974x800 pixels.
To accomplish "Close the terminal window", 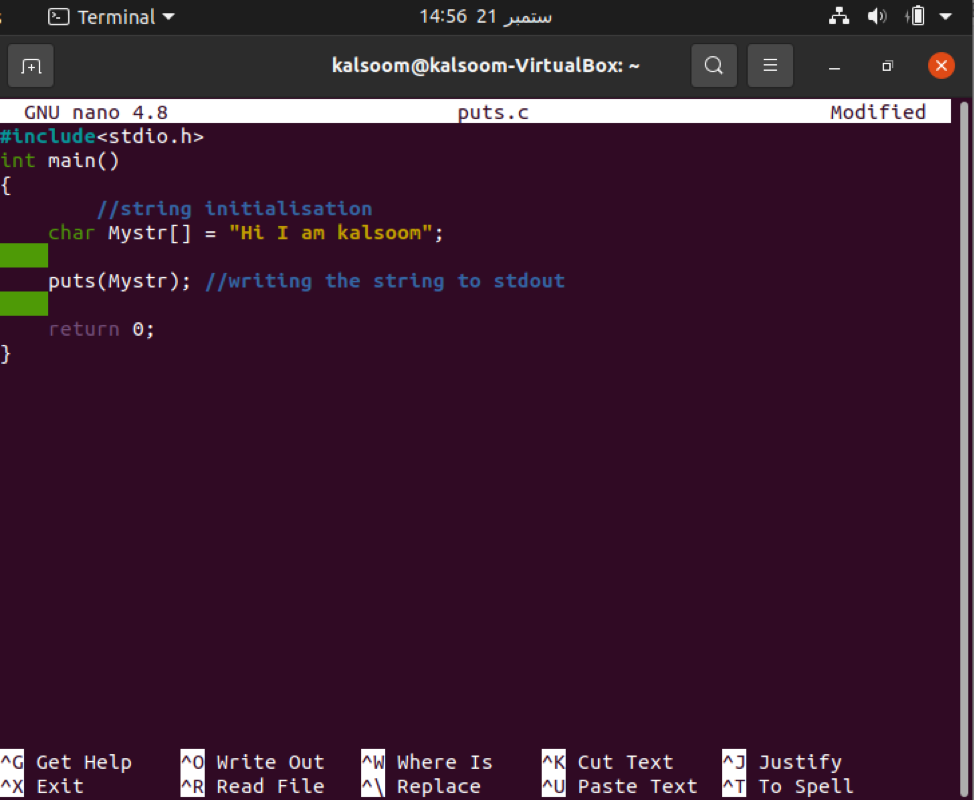I will pos(941,65).
